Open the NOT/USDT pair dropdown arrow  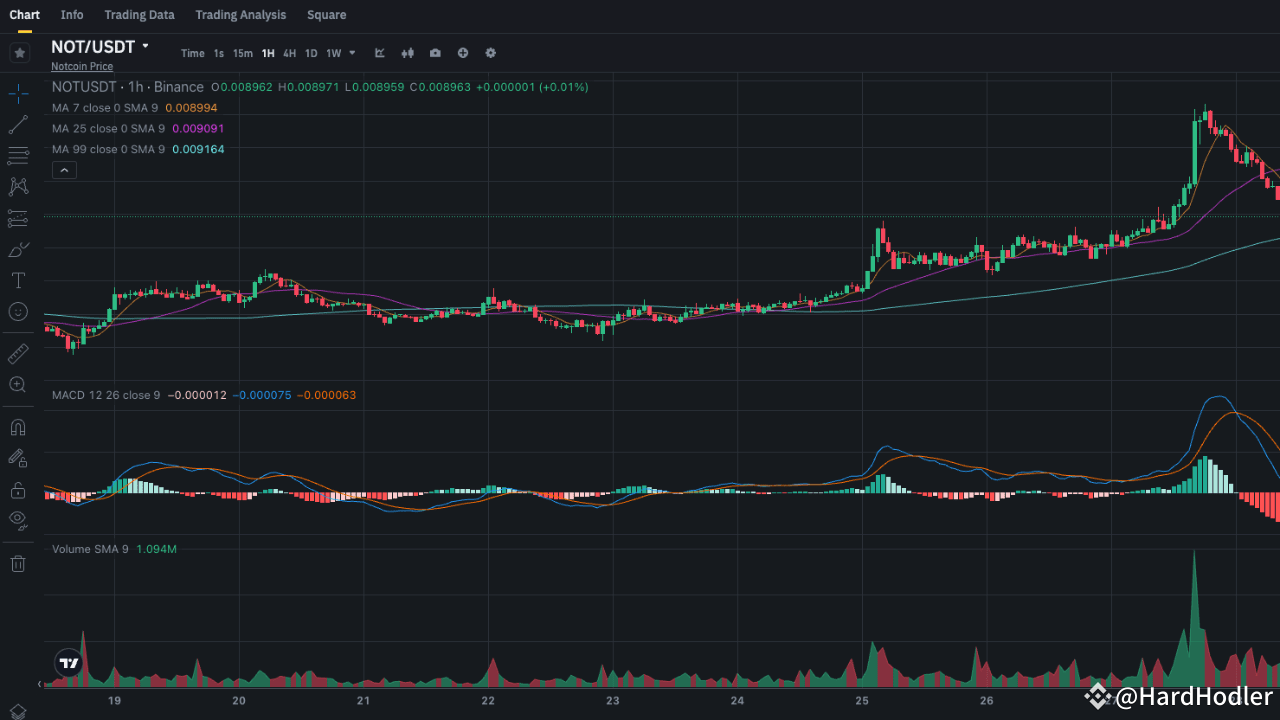[145, 47]
